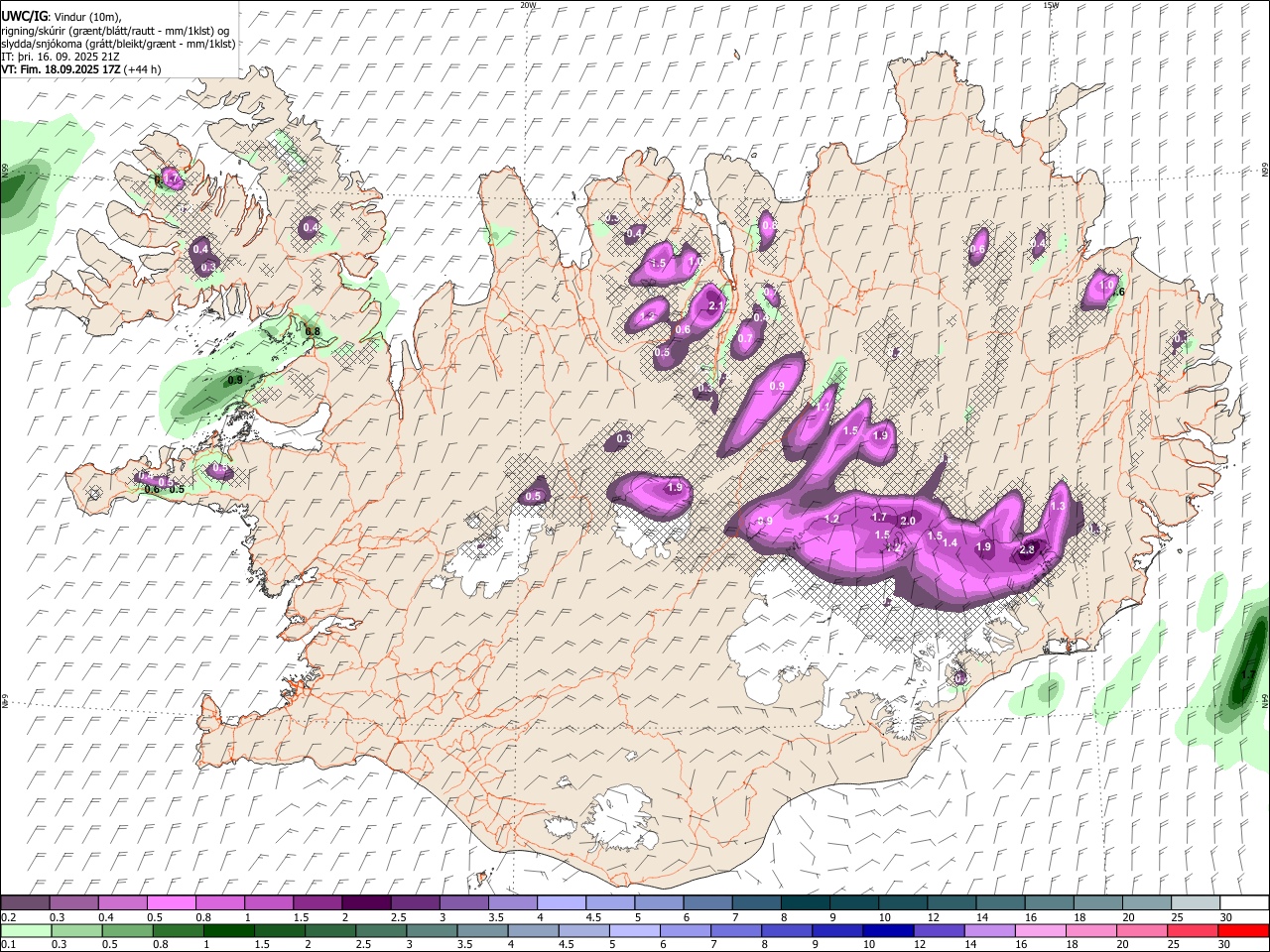
Task: Click the dark purple 0.2–0.3 snow legend swatch
Action: point(26,902)
